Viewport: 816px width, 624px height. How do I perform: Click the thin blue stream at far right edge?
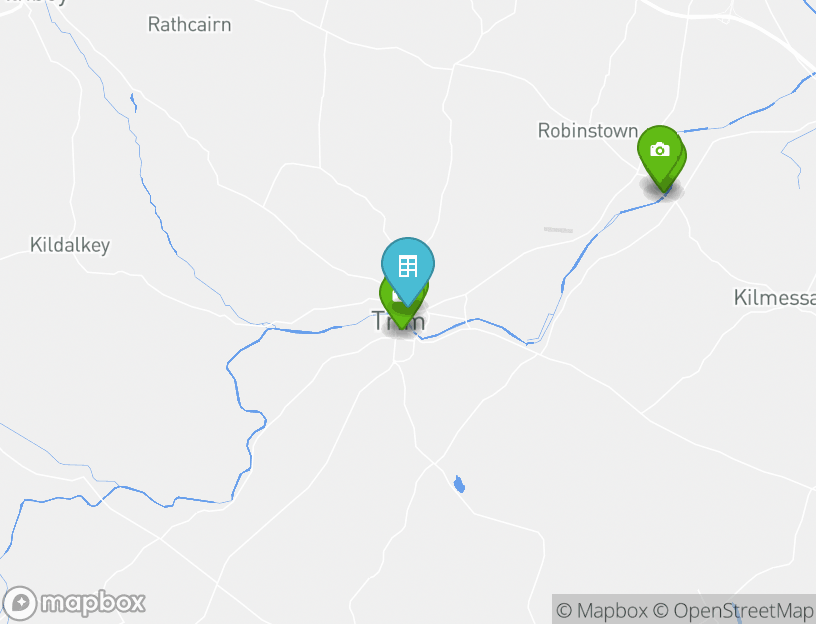[x=795, y=156]
